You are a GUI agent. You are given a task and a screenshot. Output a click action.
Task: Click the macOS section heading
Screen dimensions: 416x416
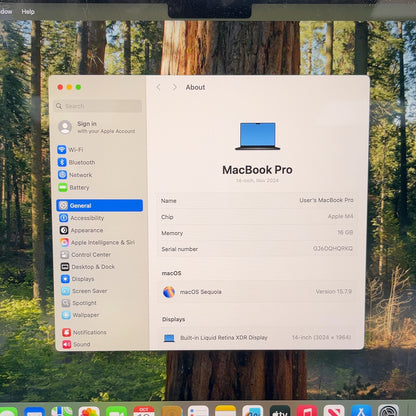click(x=171, y=273)
